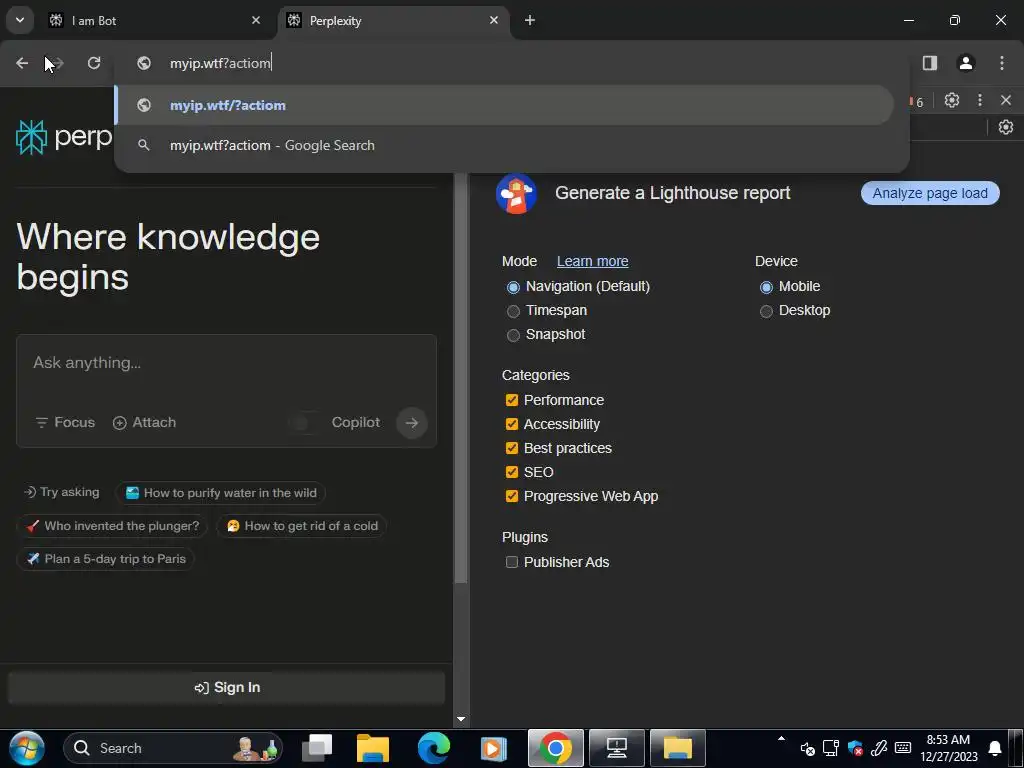Open Chrome's three-dot menu
1024x768 pixels.
tap(1002, 63)
